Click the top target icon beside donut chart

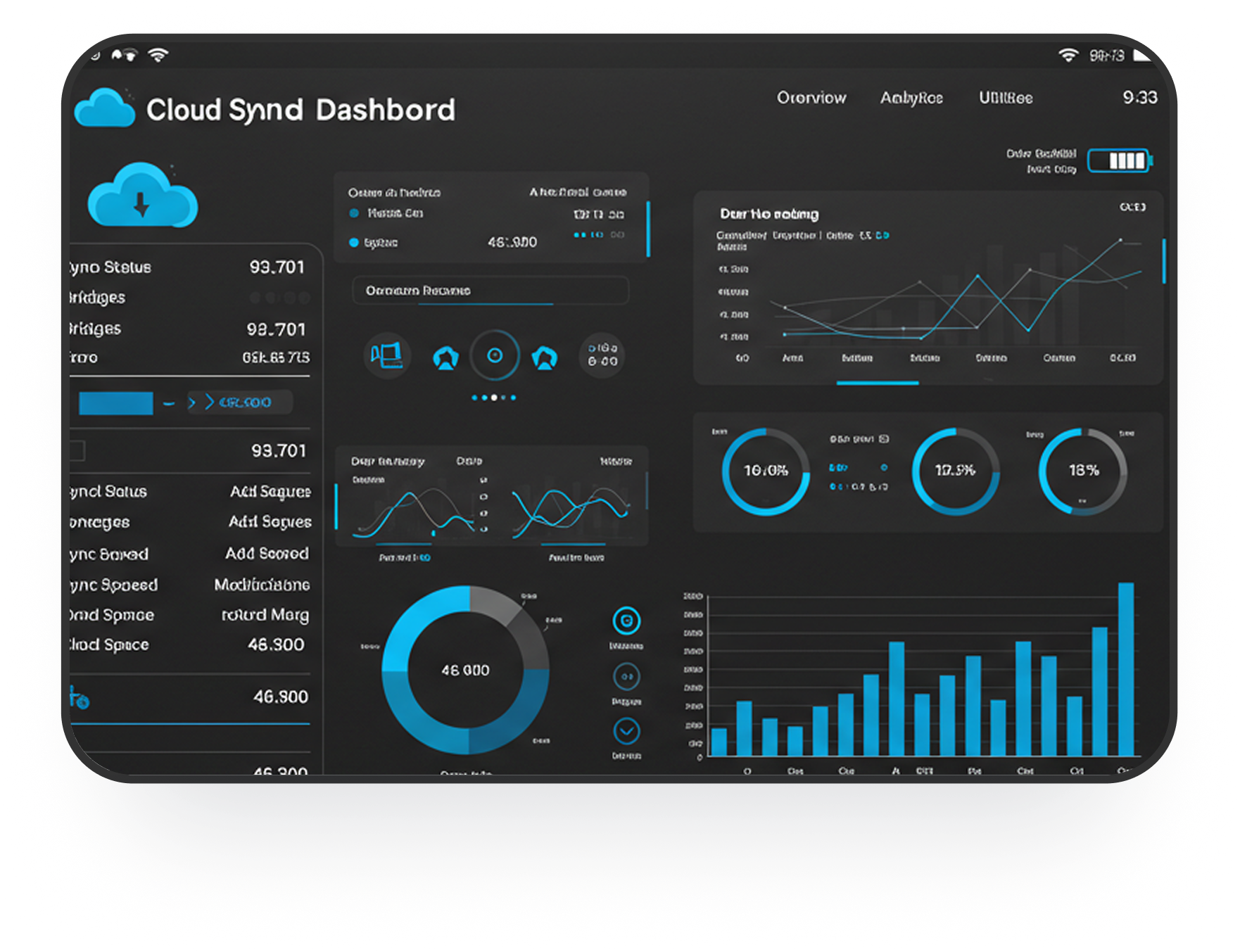(x=626, y=621)
